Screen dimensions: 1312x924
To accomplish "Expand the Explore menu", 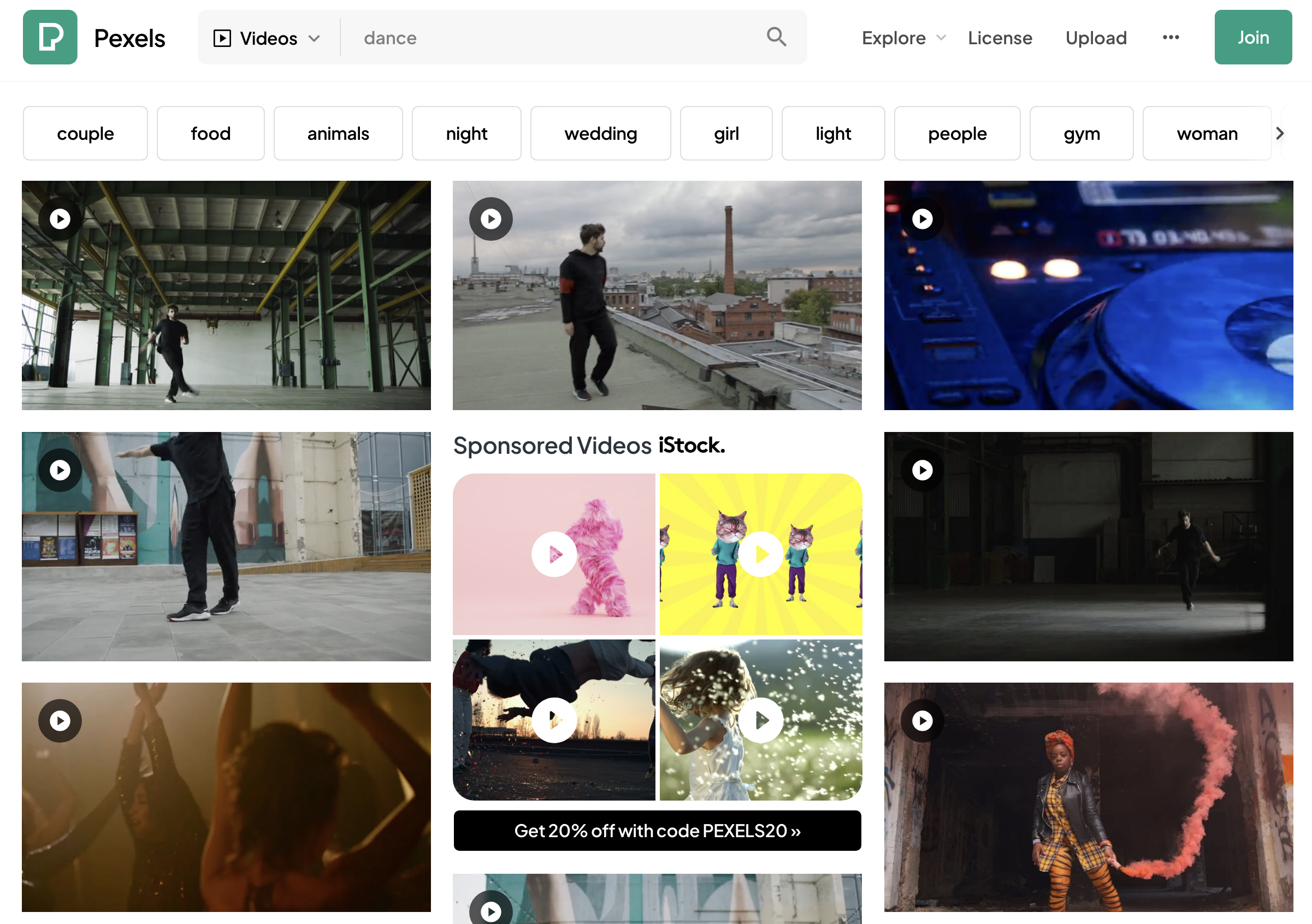I will (x=903, y=38).
